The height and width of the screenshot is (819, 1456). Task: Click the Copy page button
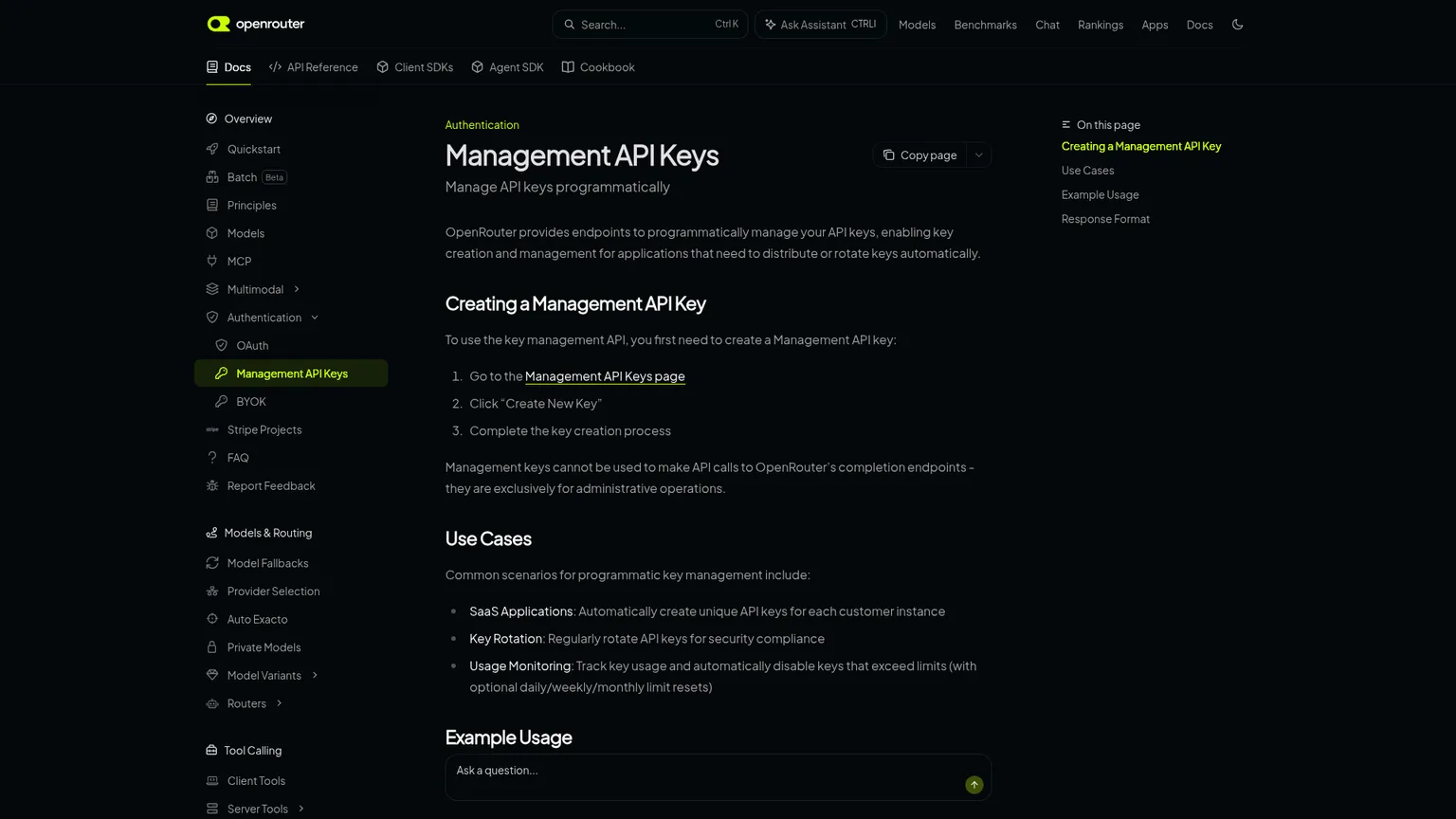click(919, 155)
